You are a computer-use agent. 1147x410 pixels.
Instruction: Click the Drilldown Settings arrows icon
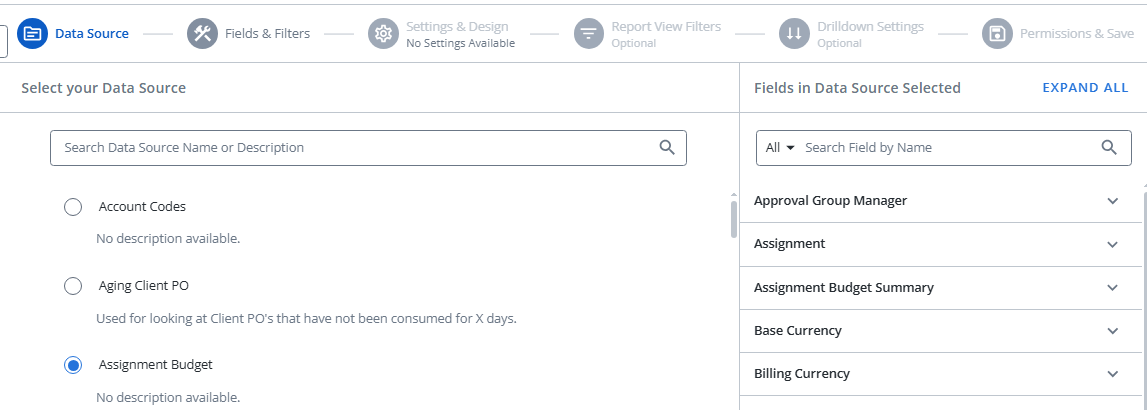pyautogui.click(x=794, y=34)
